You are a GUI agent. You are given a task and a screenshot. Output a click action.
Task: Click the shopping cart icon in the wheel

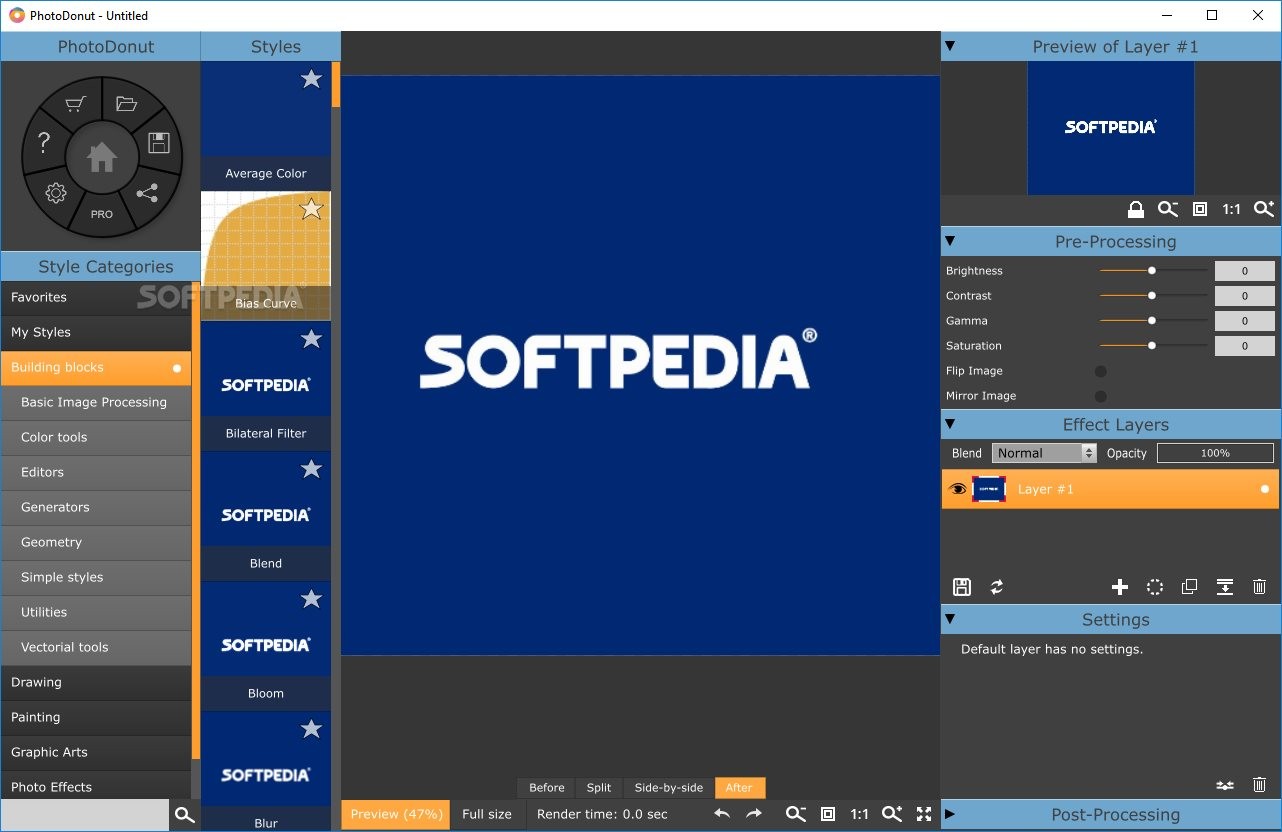pyautogui.click(x=75, y=104)
